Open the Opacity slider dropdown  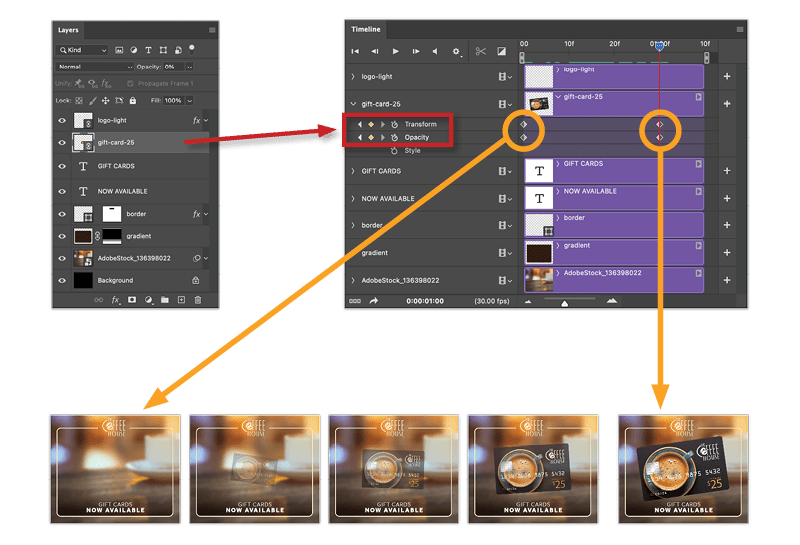click(190, 67)
